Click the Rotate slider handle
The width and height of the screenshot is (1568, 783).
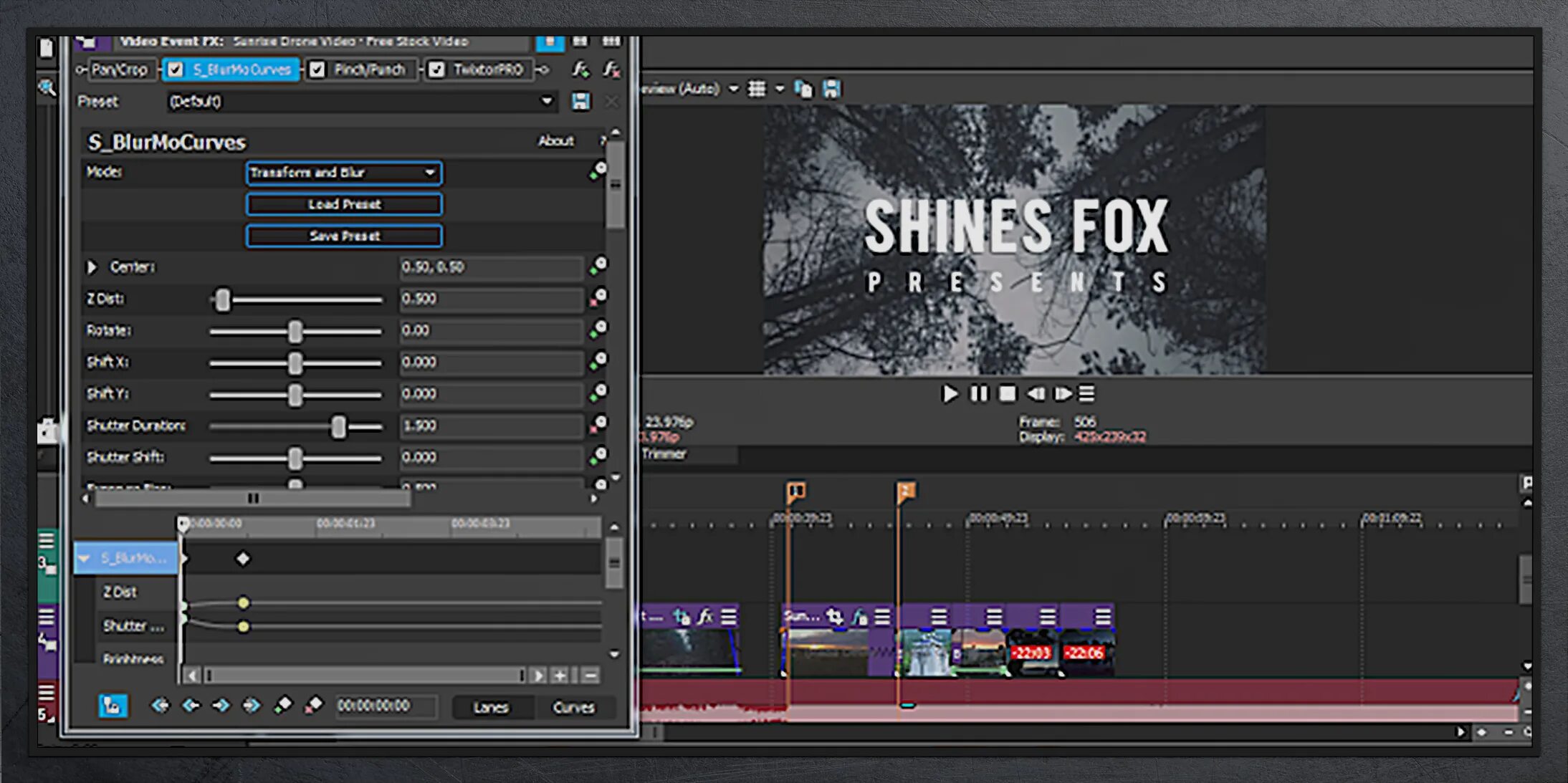coord(295,332)
